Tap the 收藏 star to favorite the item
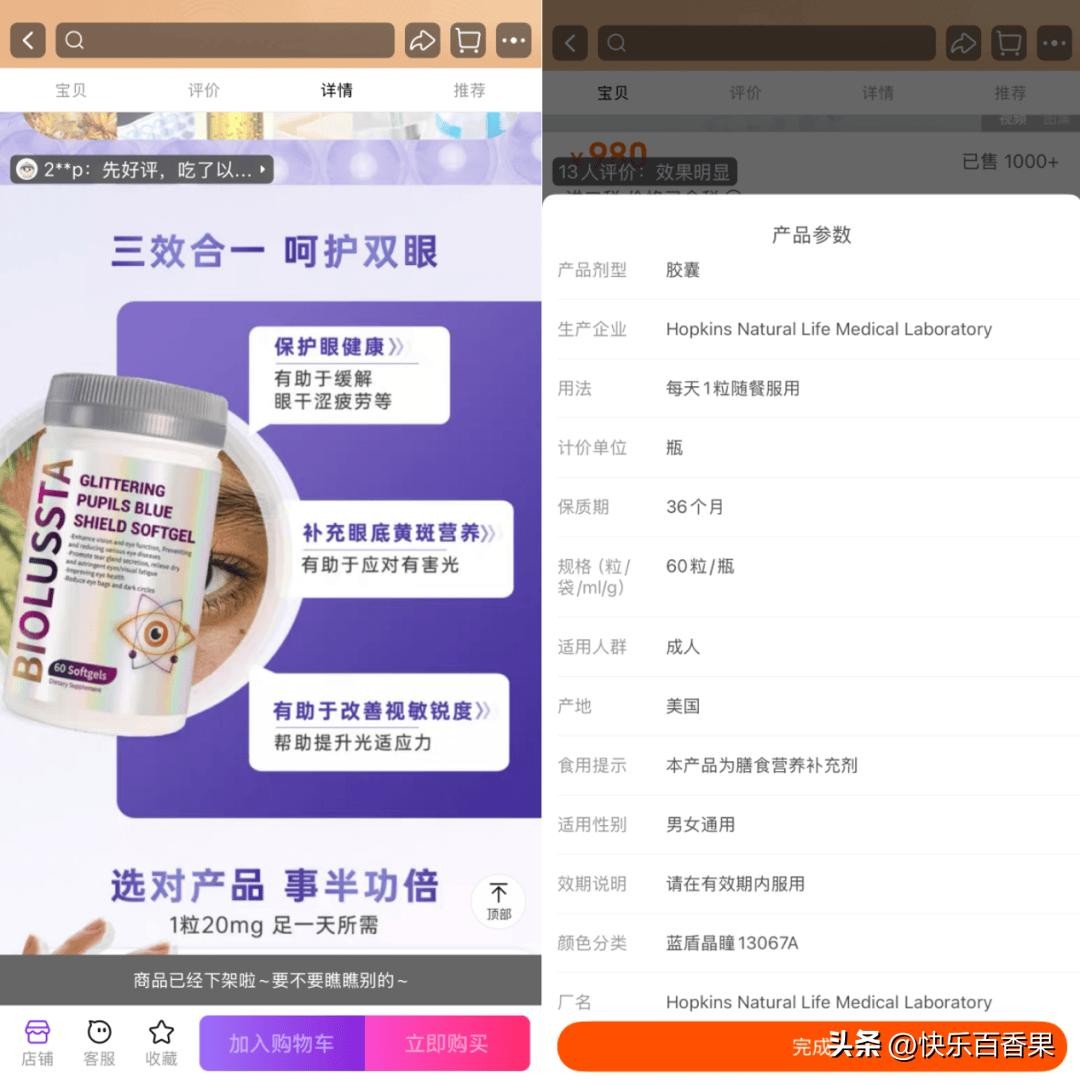Image resolution: width=1080 pixels, height=1084 pixels. tap(161, 1042)
